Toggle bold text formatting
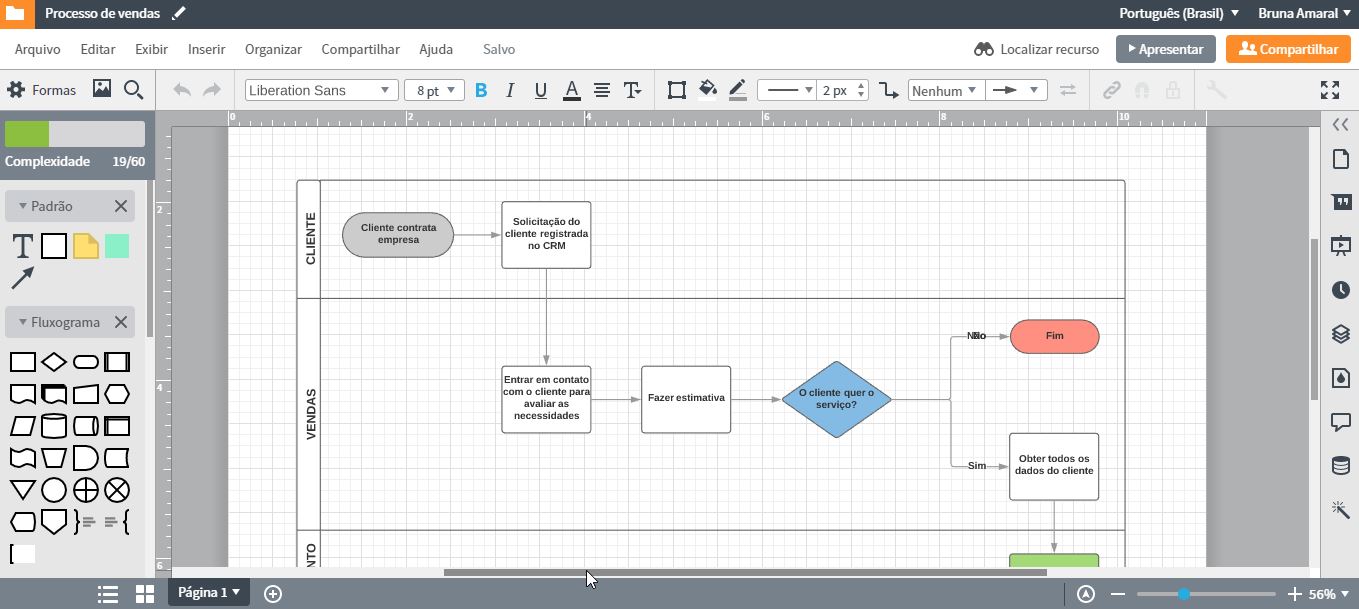Screen dimensions: 1359x609 tap(481, 90)
